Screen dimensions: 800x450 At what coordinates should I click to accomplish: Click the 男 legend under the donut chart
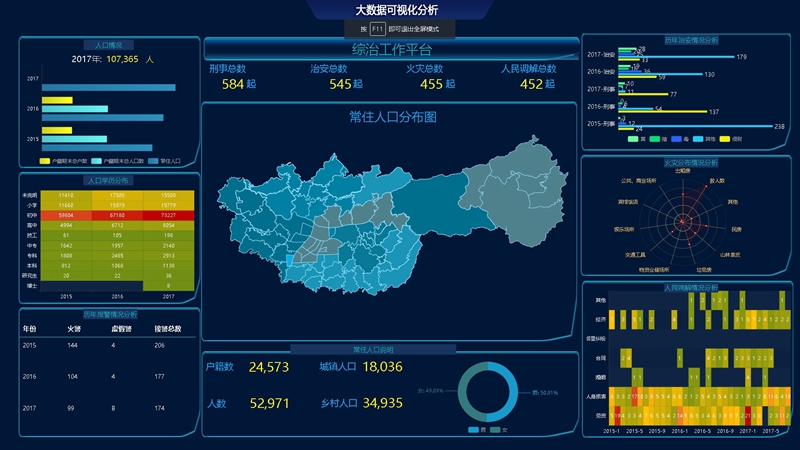[477, 429]
